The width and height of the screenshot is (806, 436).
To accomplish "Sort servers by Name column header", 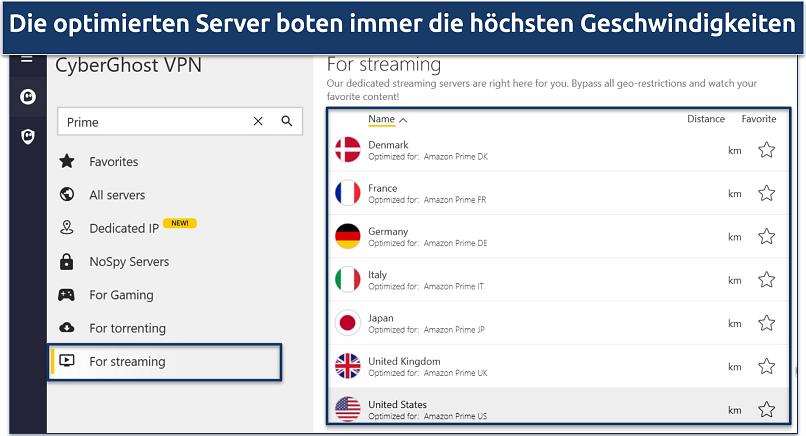I will tap(382, 119).
